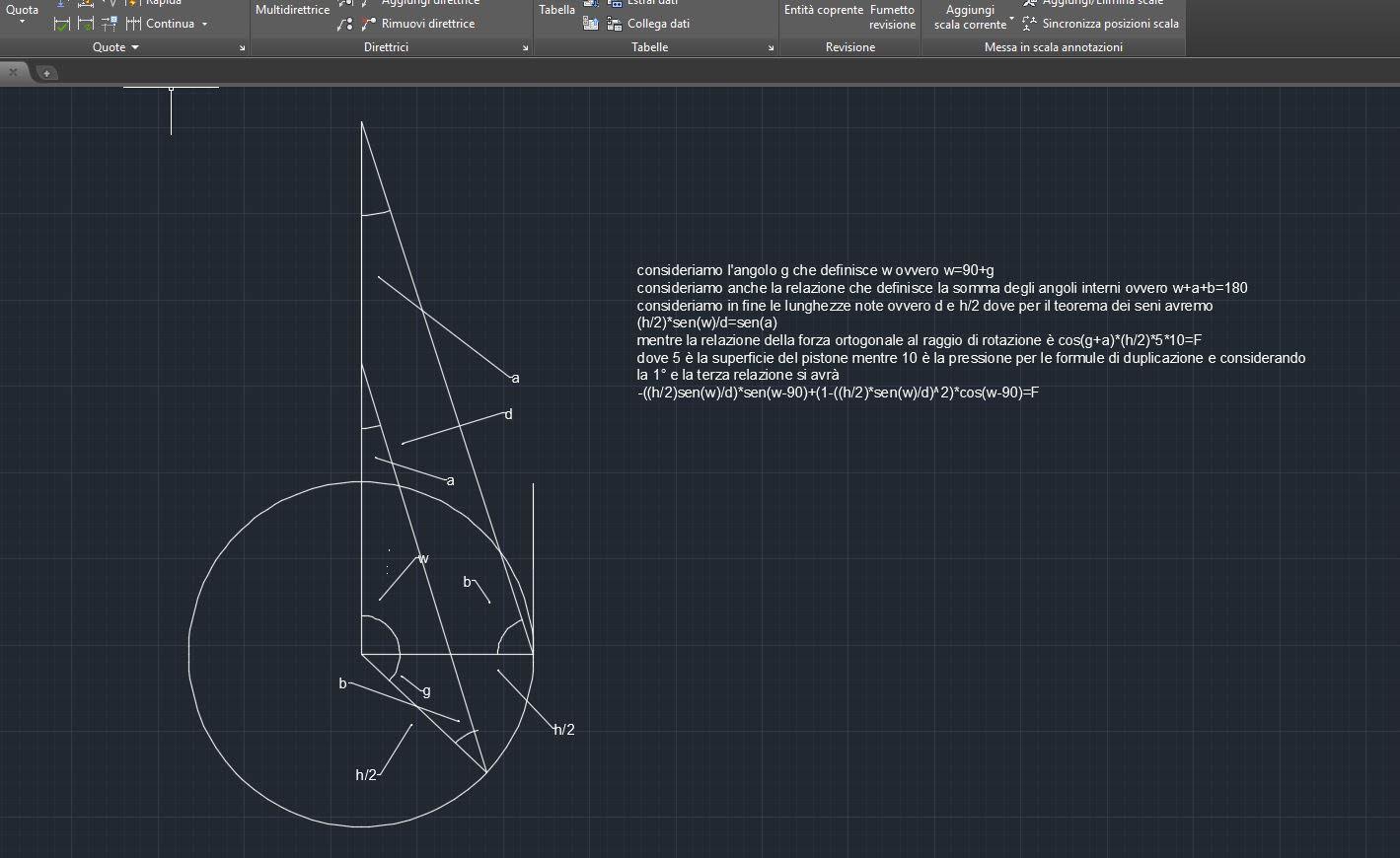The image size is (1400, 858).
Task: Click the dimension break icon left of Continua
Action: point(110,24)
